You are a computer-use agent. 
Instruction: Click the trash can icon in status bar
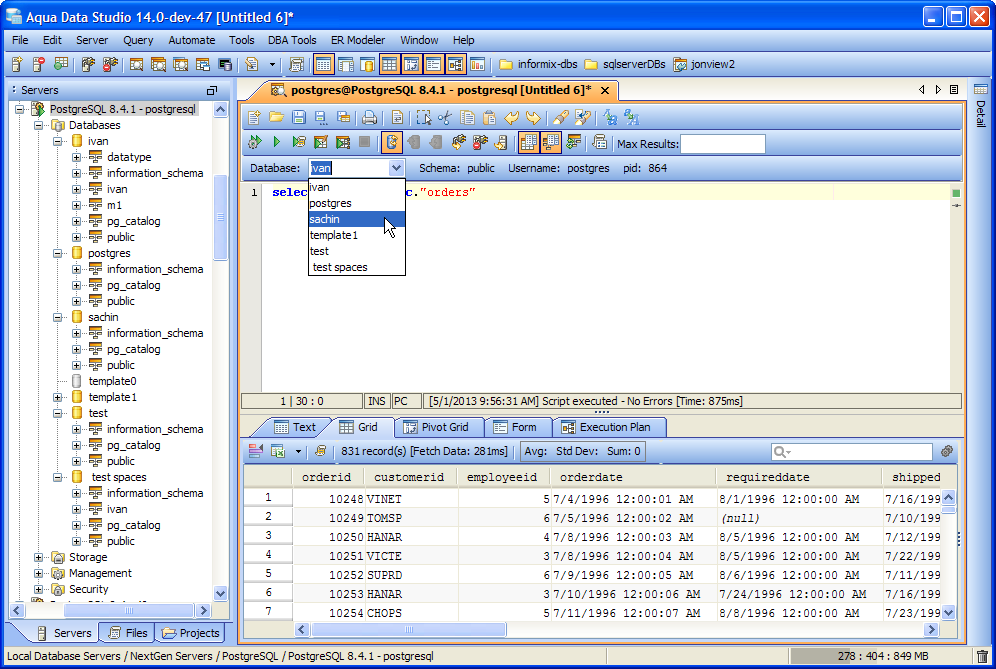(982, 656)
